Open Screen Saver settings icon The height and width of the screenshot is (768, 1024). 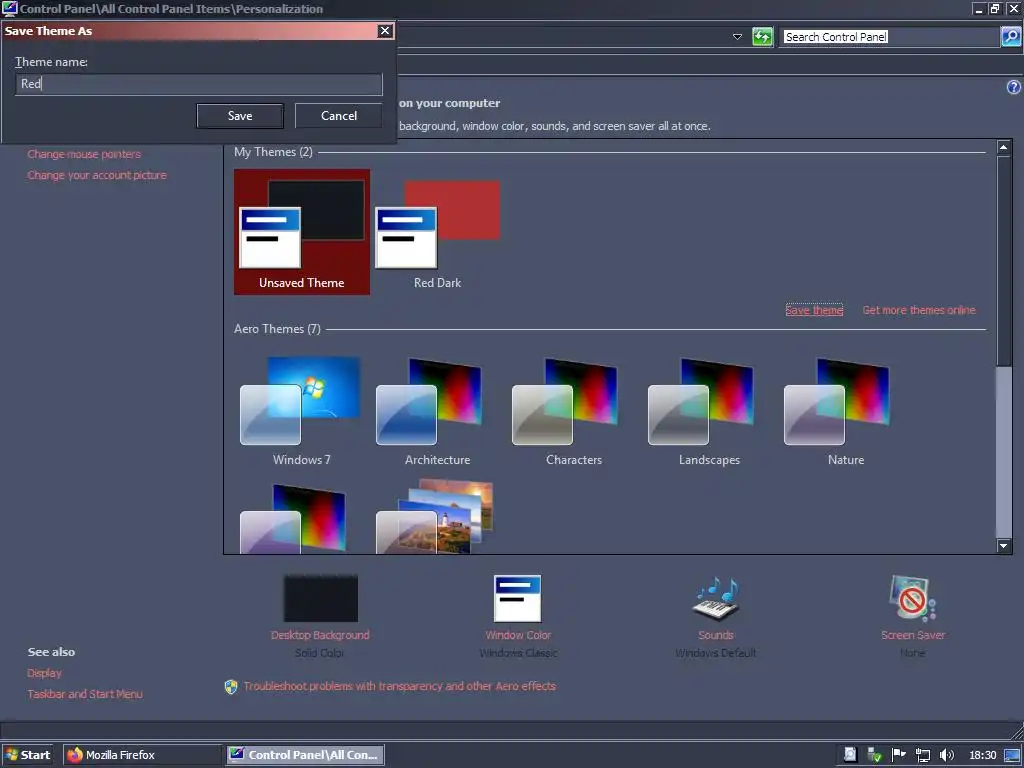[912, 598]
